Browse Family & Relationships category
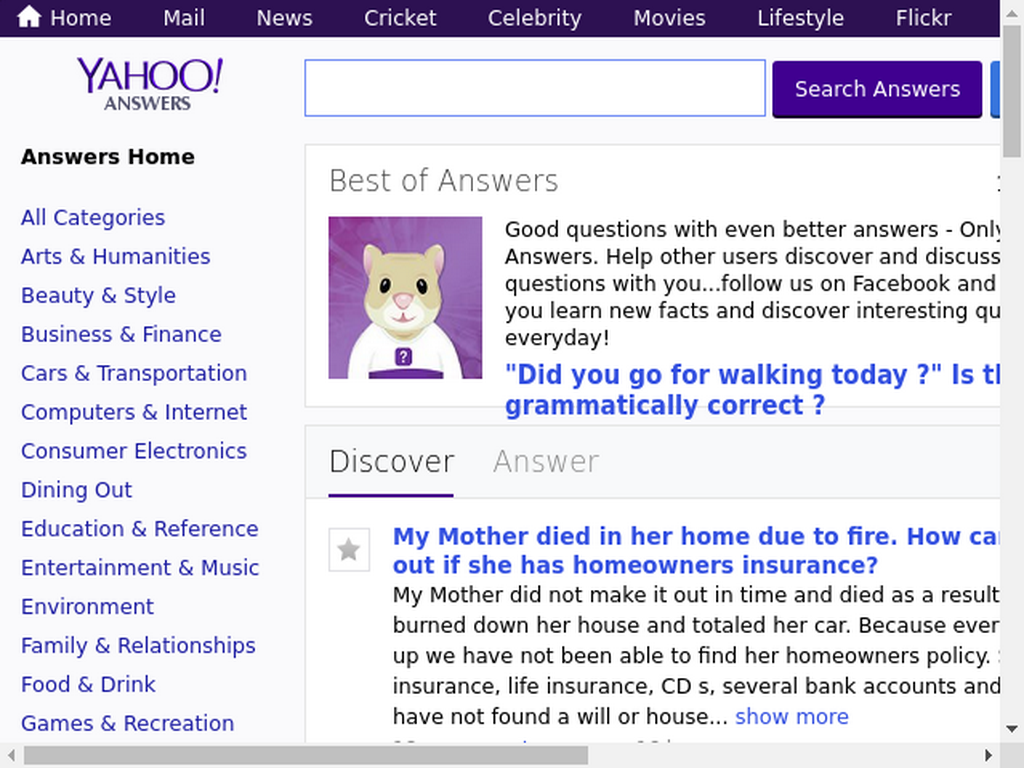 click(138, 645)
